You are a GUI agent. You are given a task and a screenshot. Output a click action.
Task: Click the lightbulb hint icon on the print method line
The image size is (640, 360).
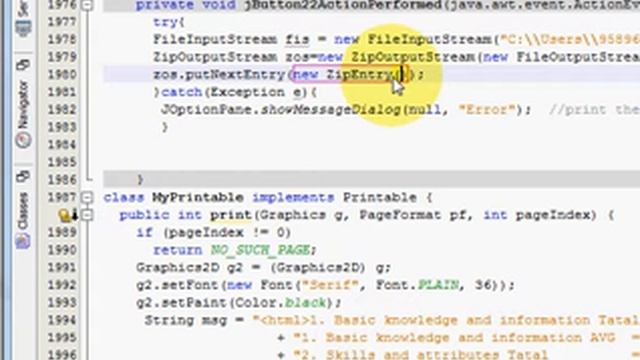click(64, 215)
